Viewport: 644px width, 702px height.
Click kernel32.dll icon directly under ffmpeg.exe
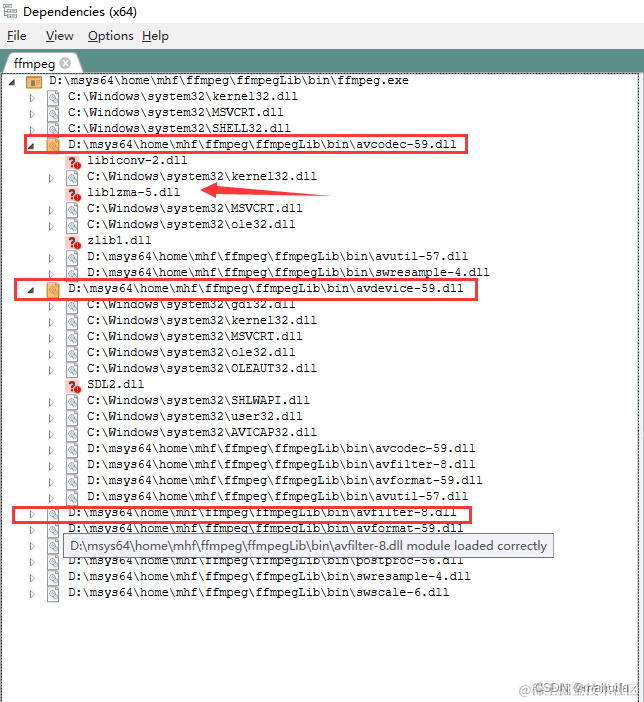[53, 98]
